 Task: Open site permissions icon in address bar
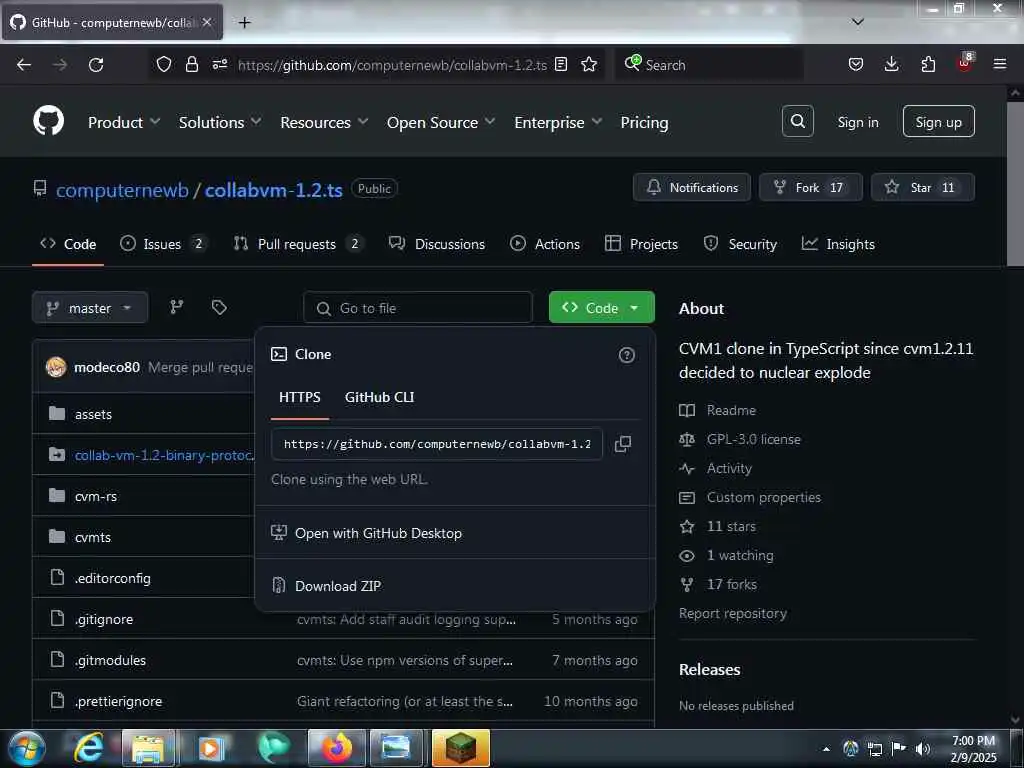point(219,64)
